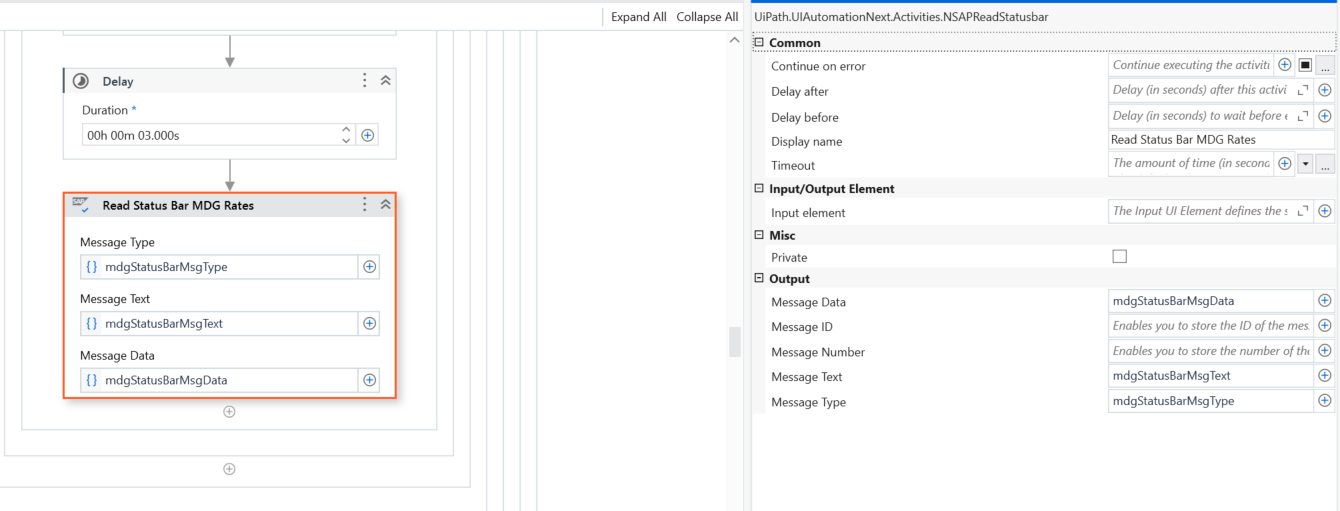Click the ellipsis button for Timeout
The height and width of the screenshot is (511, 1340).
tap(1325, 164)
